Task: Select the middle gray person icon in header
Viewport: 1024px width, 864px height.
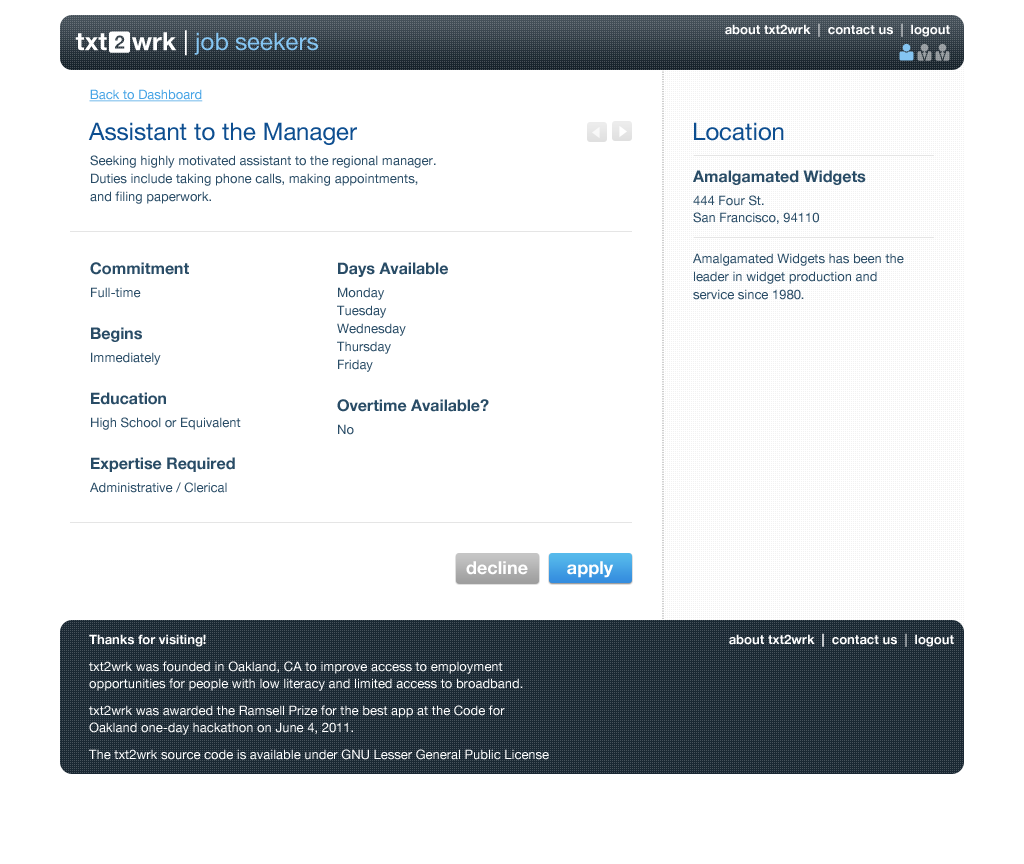Action: 924,52
